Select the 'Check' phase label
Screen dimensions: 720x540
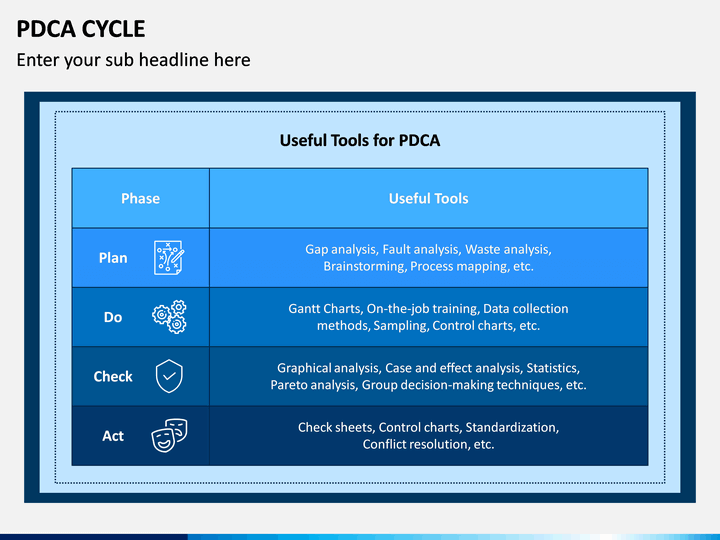point(113,377)
